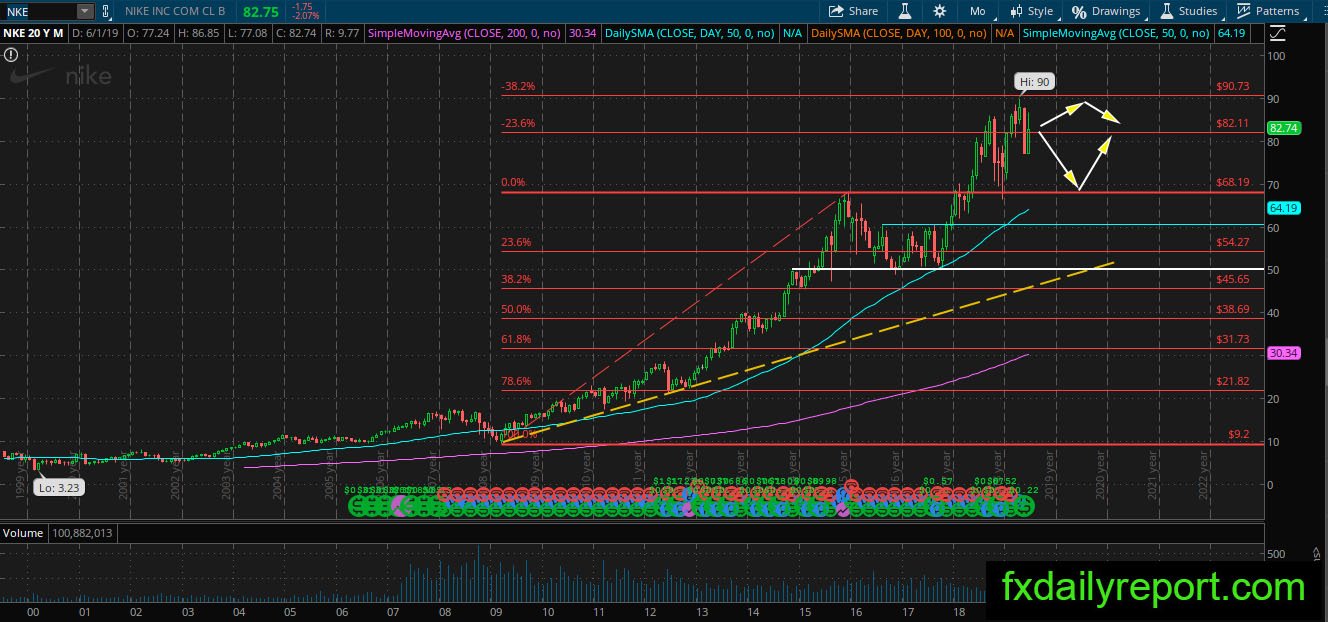The width and height of the screenshot is (1328, 622).
Task: Open the Mo timeframe selector
Action: click(x=977, y=11)
